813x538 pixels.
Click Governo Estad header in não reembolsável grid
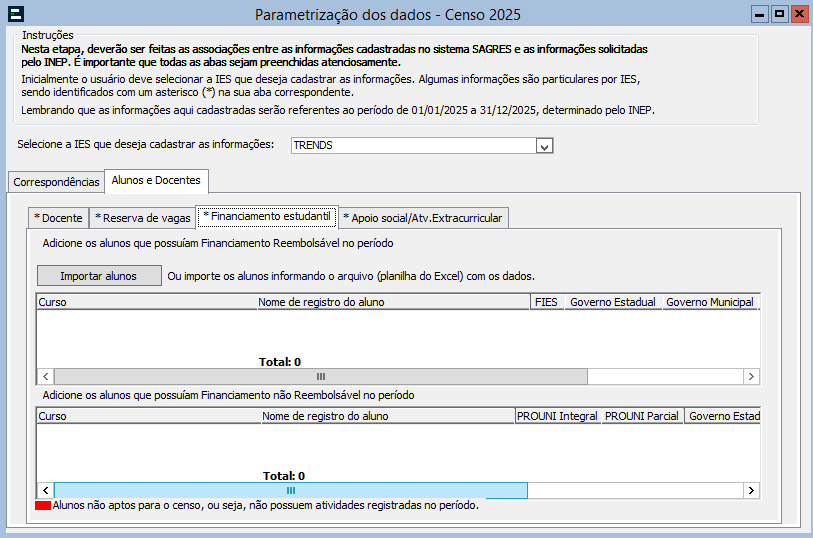(x=723, y=416)
